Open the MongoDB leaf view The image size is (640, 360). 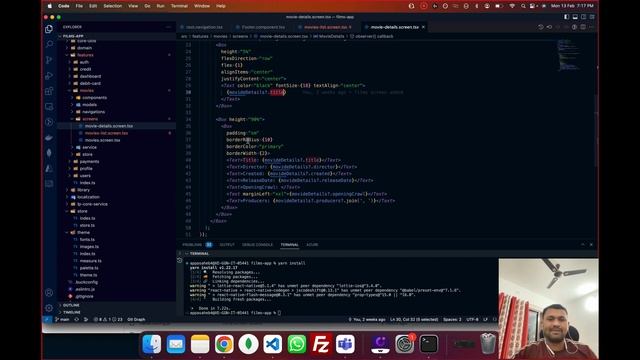tap(49, 153)
